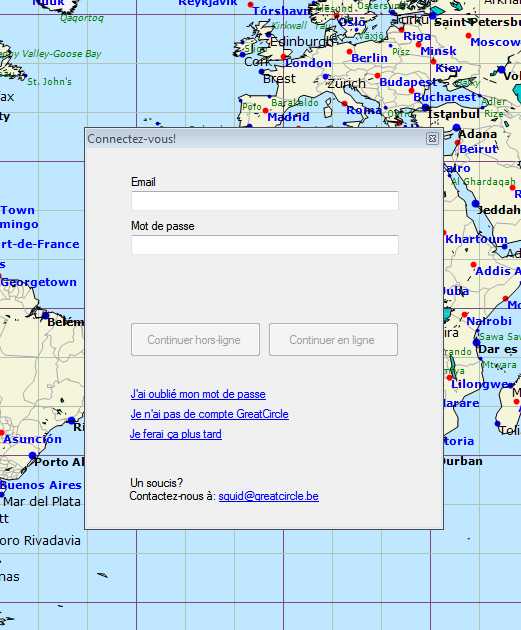Screen dimensions: 521x630
Task: Click the Mot de passe field
Action: tap(265, 245)
